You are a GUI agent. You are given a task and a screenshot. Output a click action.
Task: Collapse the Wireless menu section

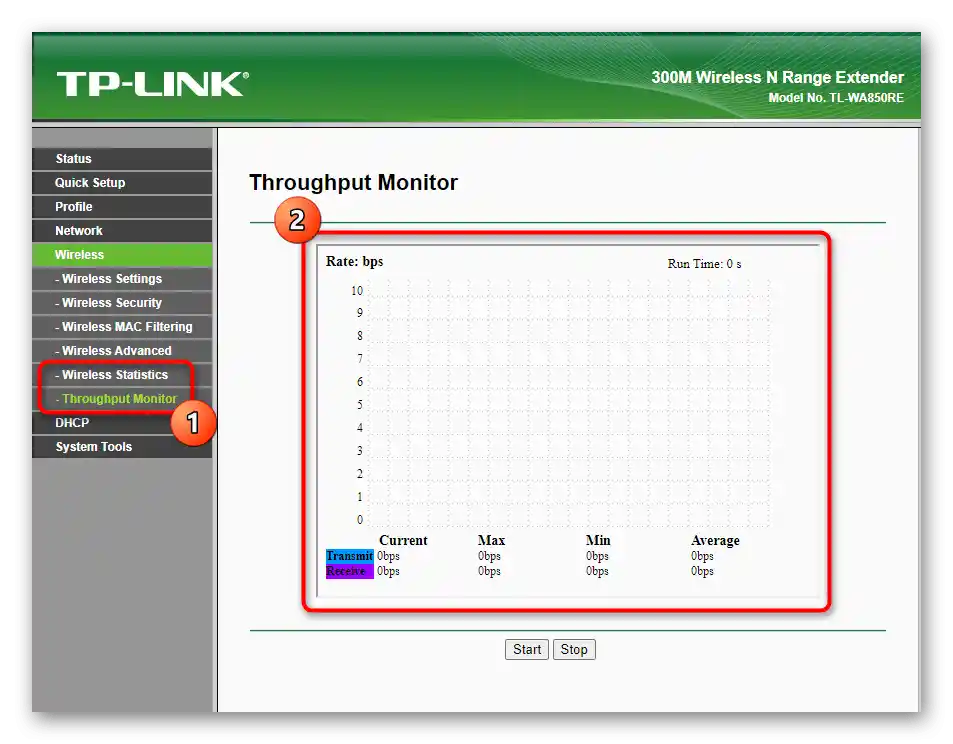[122, 255]
